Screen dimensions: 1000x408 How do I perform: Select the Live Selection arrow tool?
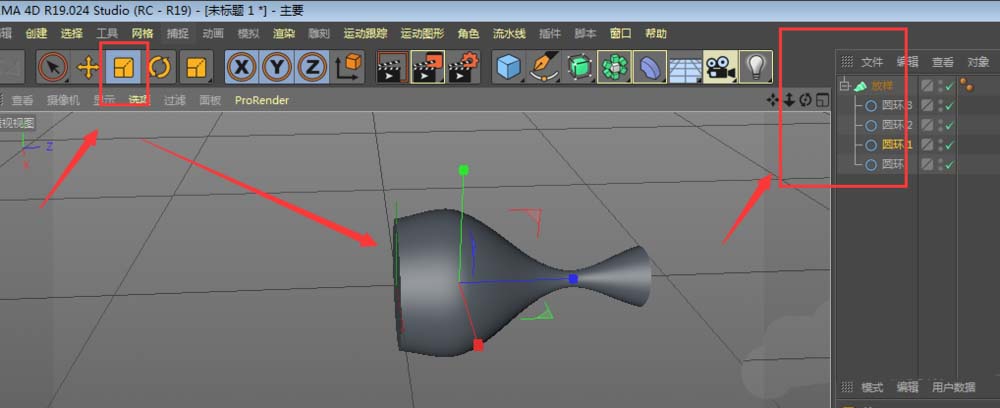pos(53,67)
